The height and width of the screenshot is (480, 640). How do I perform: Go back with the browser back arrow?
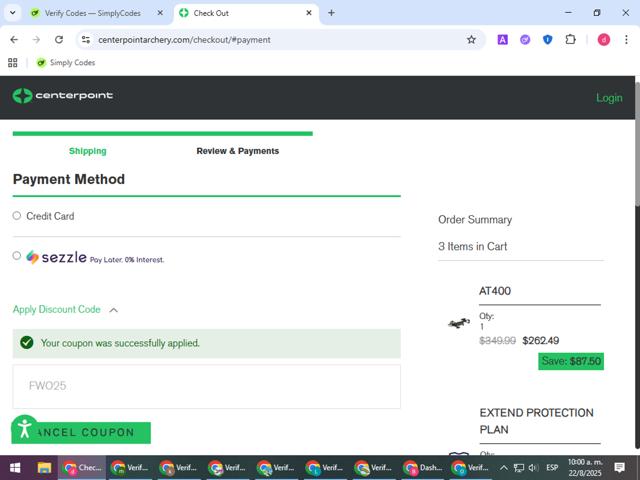(14, 40)
